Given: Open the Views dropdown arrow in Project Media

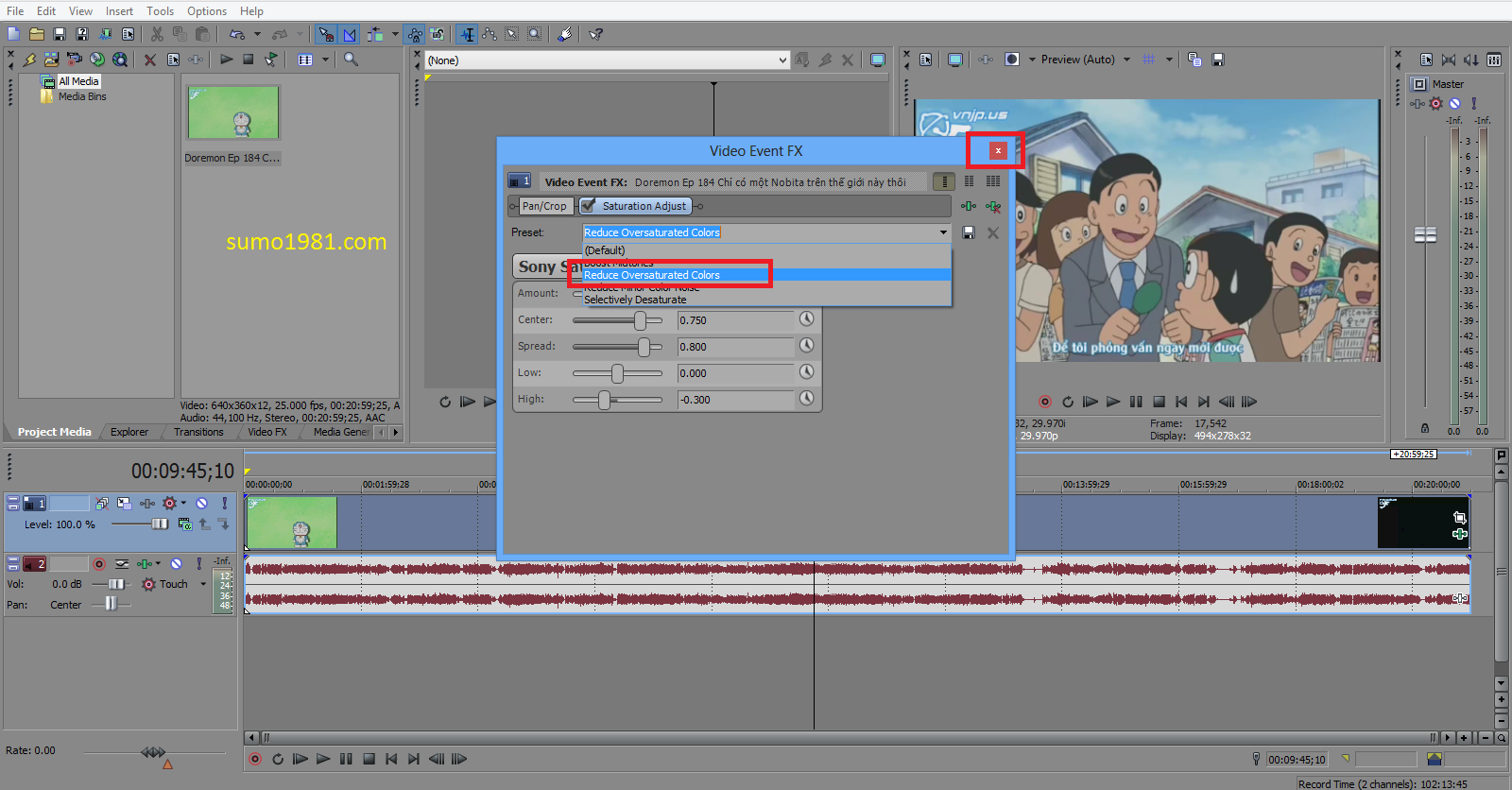Looking at the screenshot, I should 325,60.
